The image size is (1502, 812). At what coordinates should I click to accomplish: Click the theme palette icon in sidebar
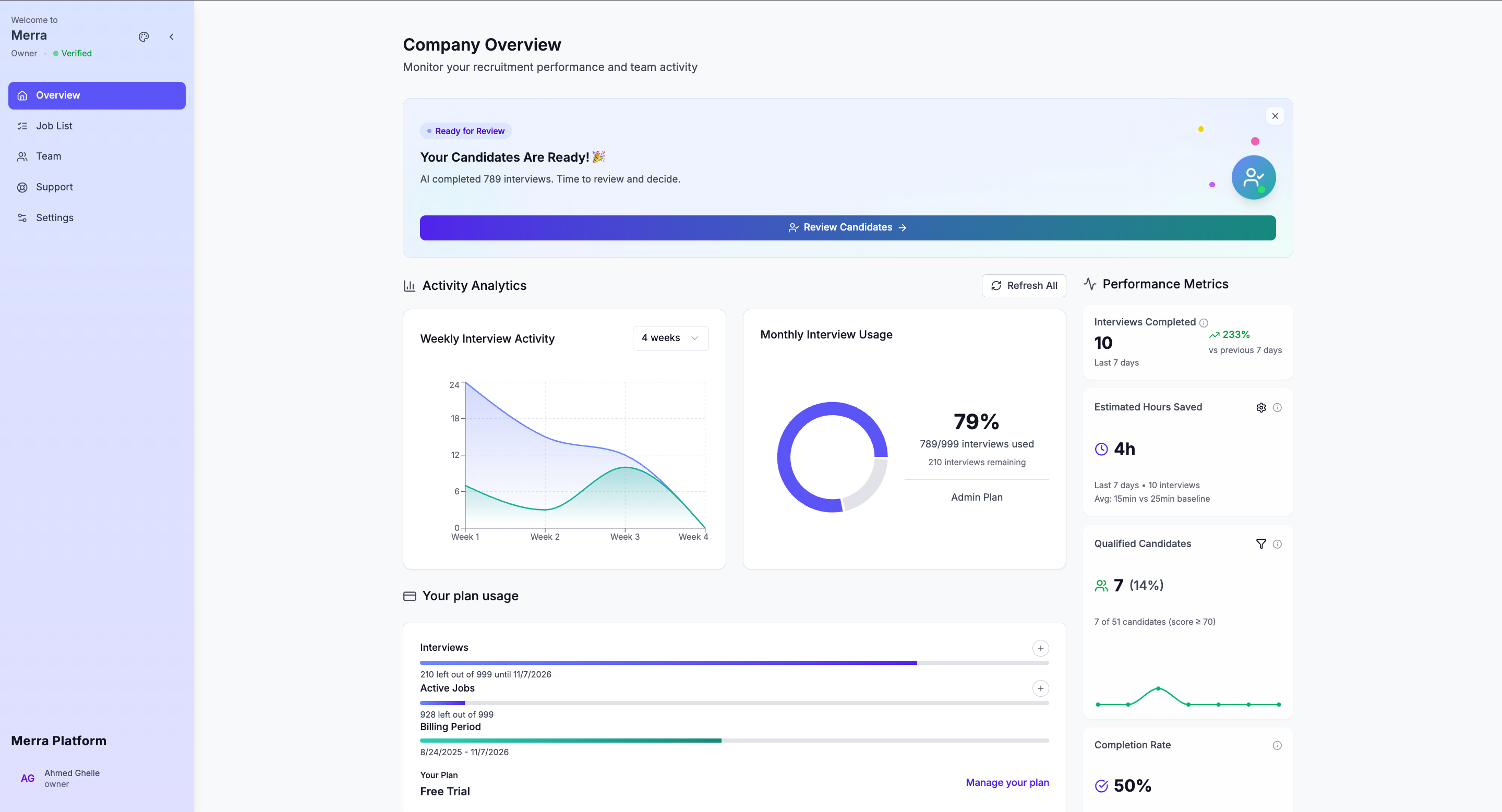click(x=144, y=37)
